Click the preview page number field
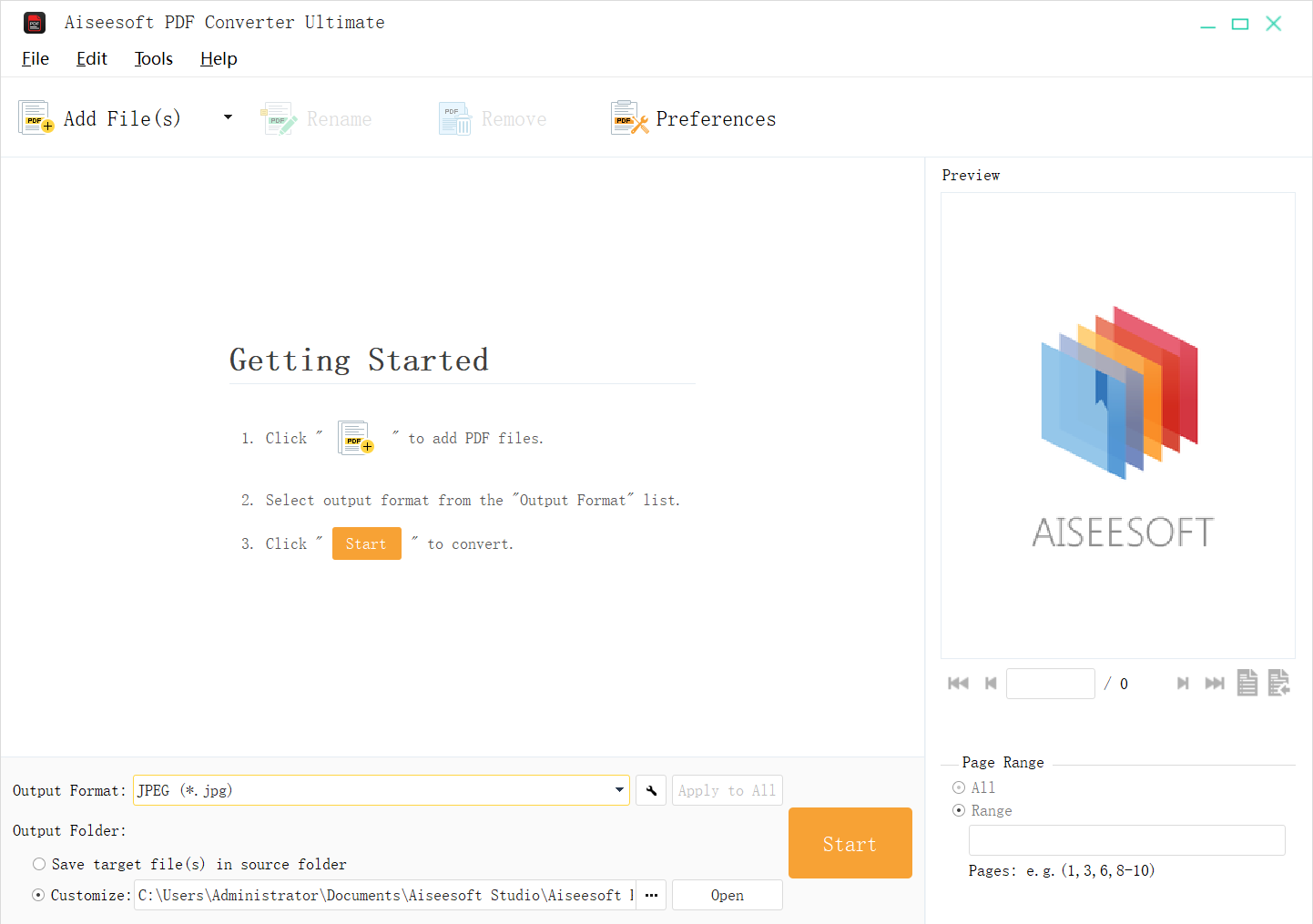The image size is (1313, 924). pyautogui.click(x=1051, y=684)
